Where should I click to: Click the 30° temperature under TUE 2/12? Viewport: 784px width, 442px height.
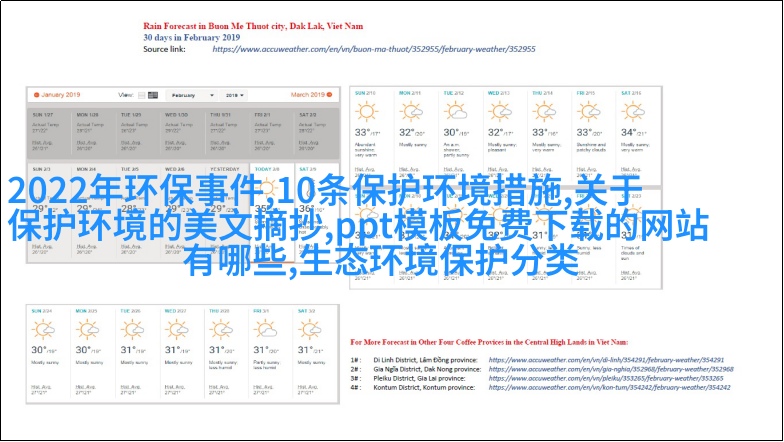(451, 132)
